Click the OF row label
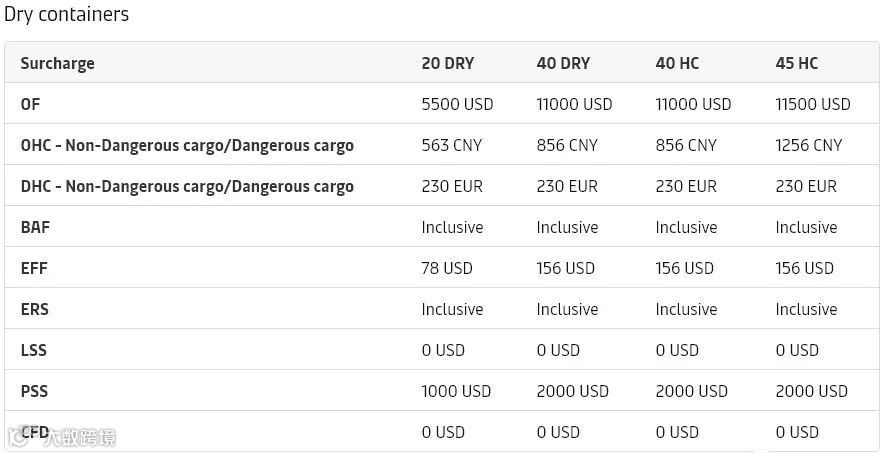The height and width of the screenshot is (454, 884). 30,104
